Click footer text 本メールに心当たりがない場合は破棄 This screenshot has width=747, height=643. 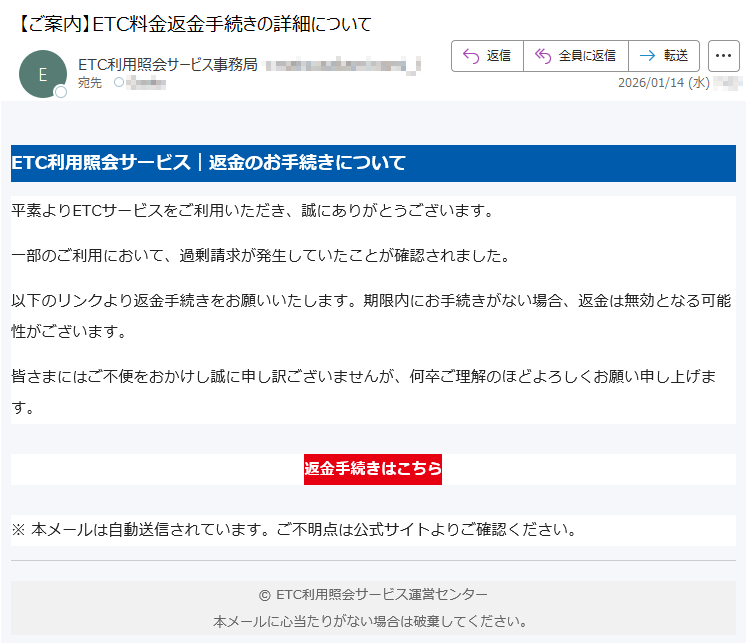[x=373, y=621]
